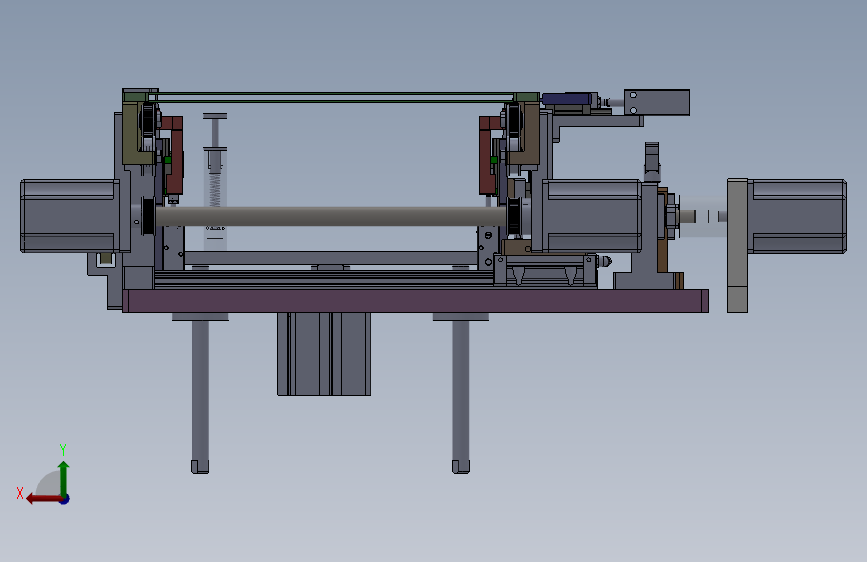867x562 pixels.
Task: Select the blue cylinder at top right
Action: 568,100
